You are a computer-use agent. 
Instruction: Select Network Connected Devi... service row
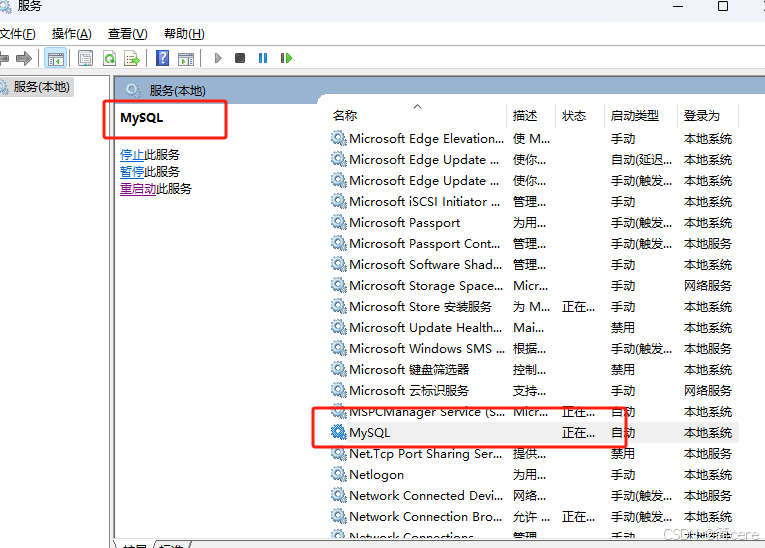click(x=534, y=496)
